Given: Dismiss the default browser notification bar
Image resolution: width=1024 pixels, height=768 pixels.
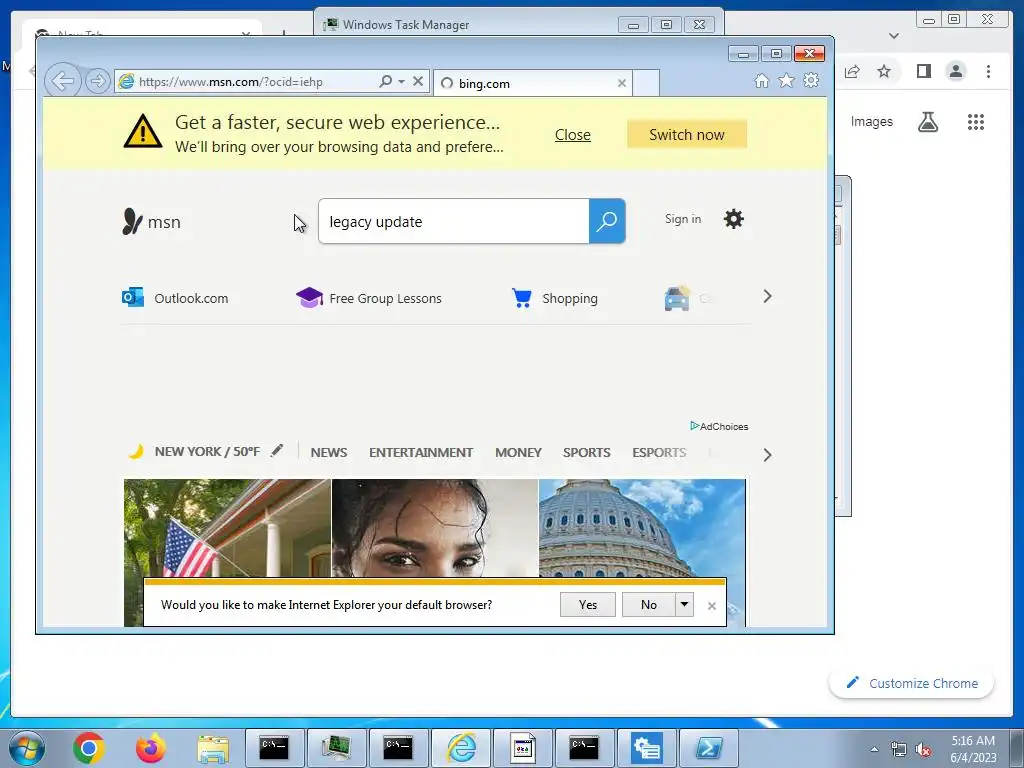Looking at the screenshot, I should tap(712, 606).
